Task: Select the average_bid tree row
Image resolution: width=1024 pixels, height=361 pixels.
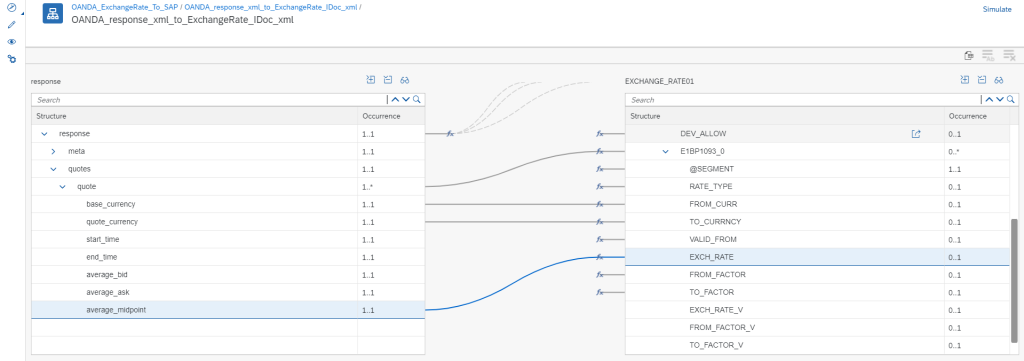Action: [x=228, y=275]
